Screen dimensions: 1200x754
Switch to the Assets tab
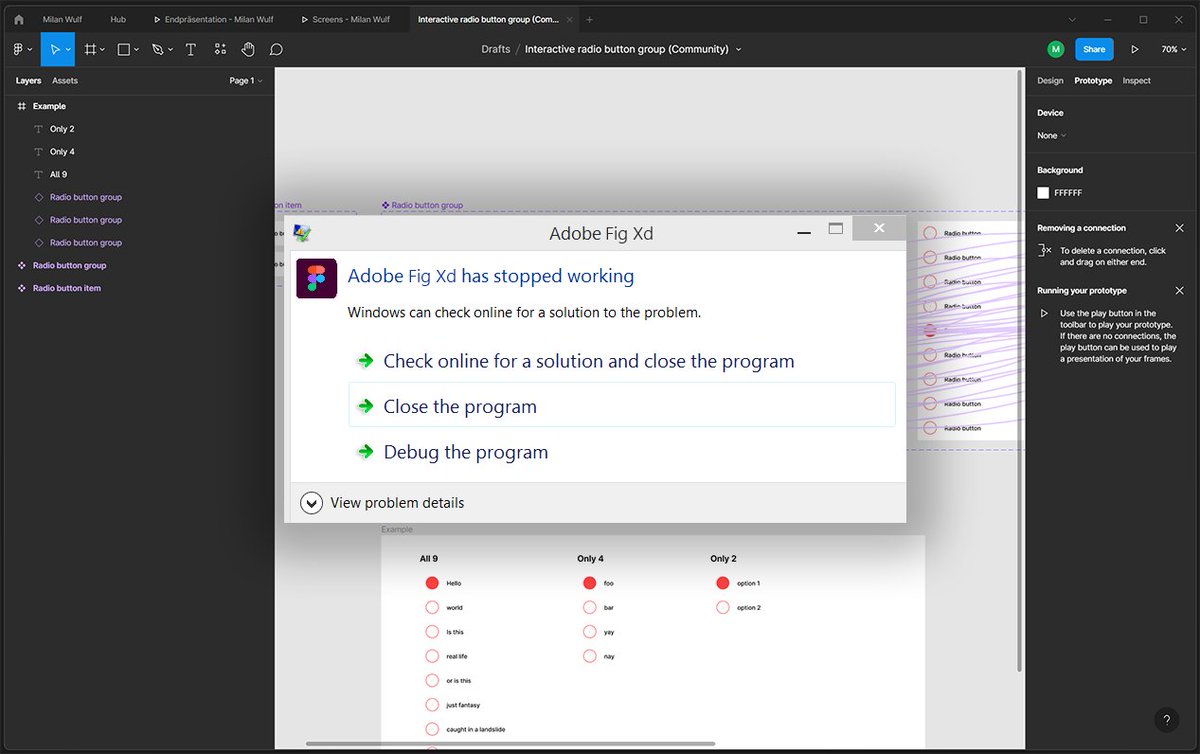click(65, 81)
